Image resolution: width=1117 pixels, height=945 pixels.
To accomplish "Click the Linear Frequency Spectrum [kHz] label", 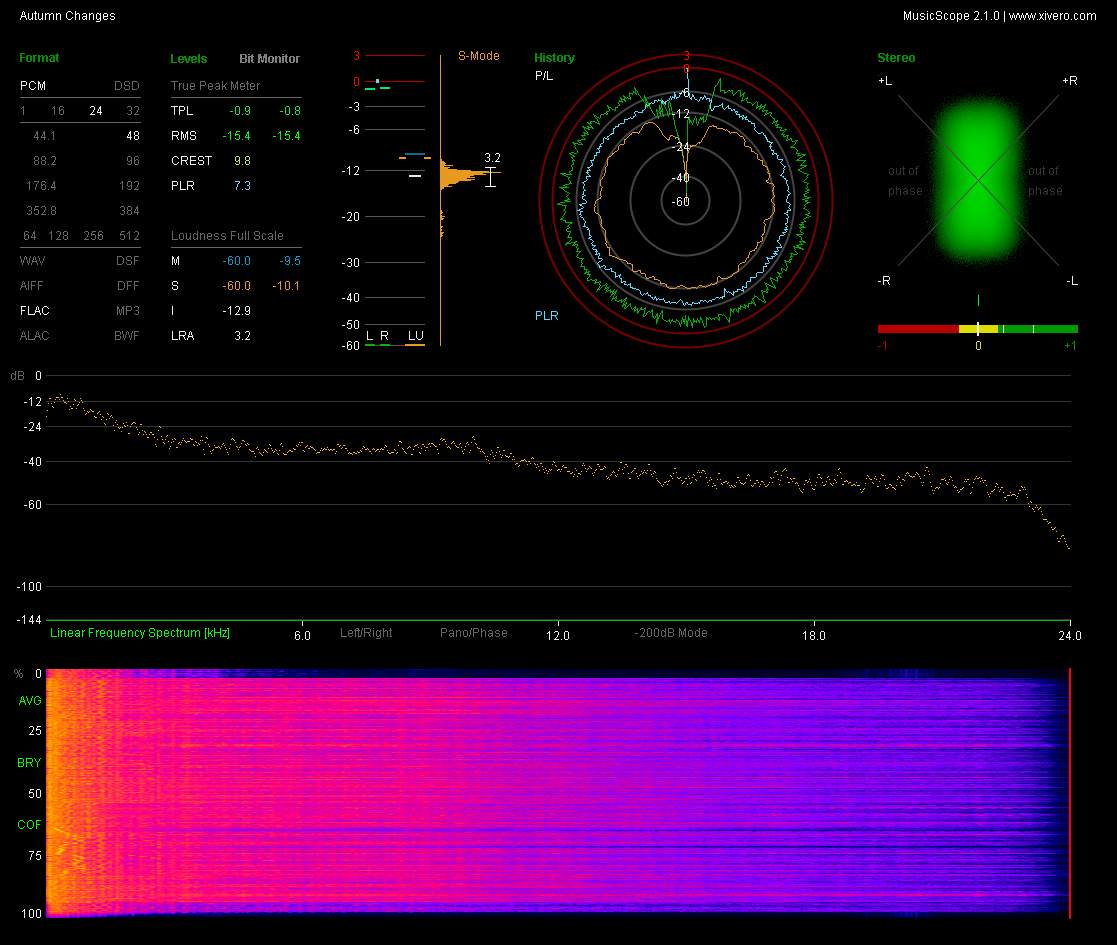I will tap(140, 633).
